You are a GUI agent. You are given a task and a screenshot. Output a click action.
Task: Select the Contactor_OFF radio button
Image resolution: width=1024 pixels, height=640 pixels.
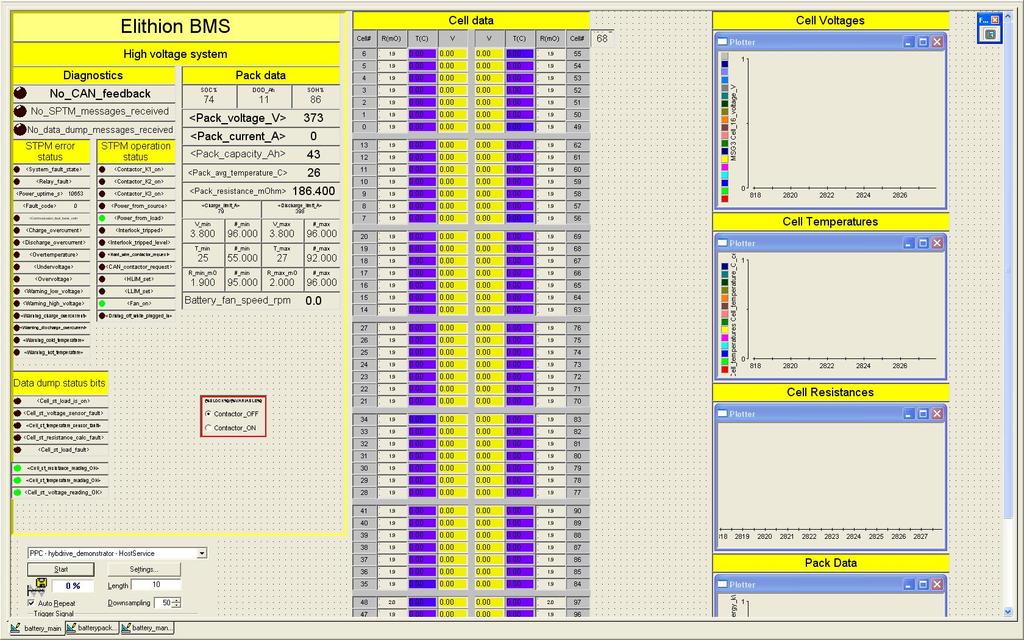[208, 414]
